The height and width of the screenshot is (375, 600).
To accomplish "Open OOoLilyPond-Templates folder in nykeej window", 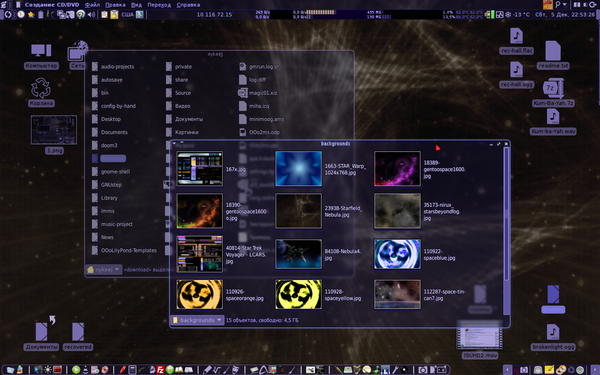I will (x=124, y=251).
